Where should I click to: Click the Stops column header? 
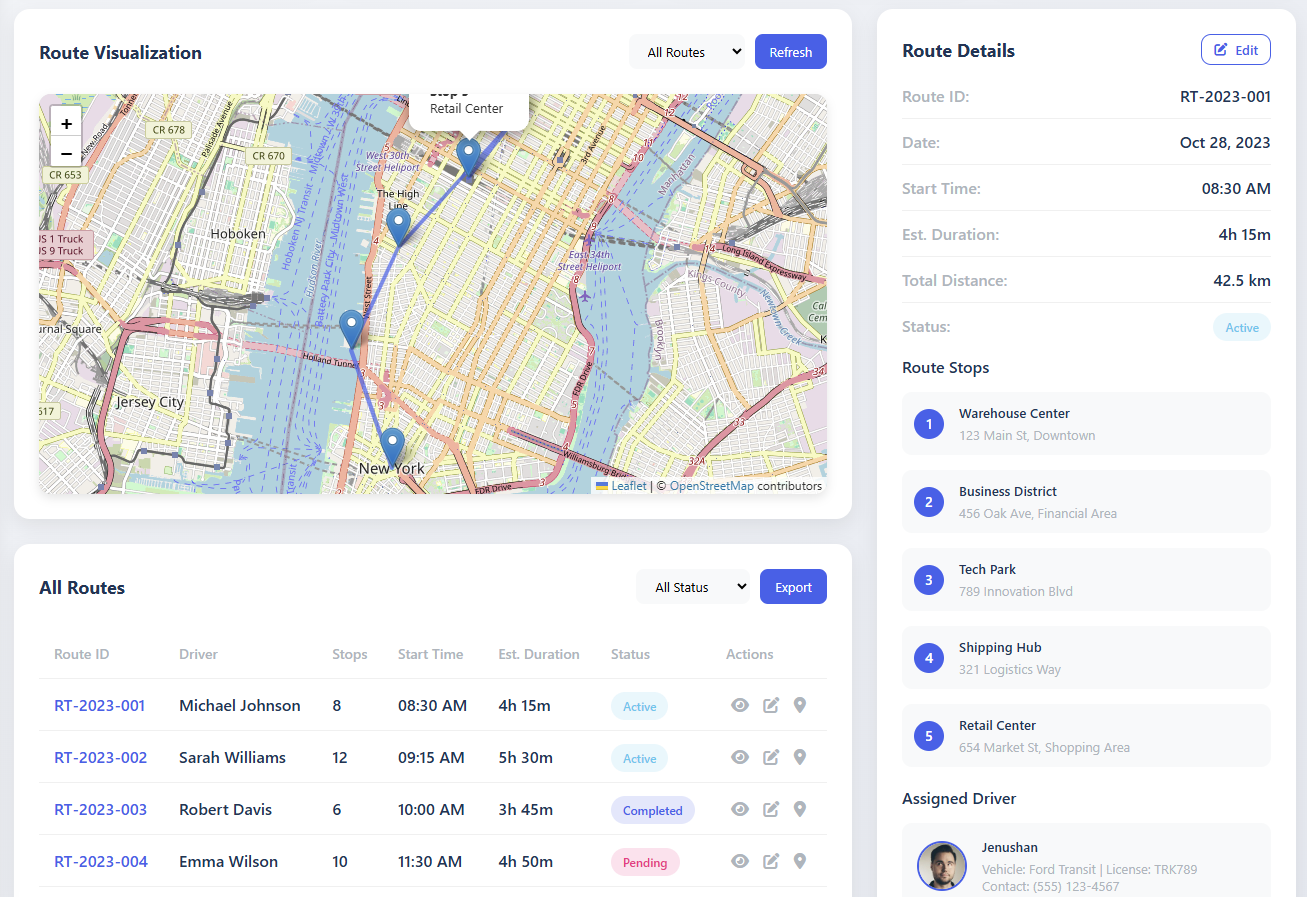coord(350,654)
